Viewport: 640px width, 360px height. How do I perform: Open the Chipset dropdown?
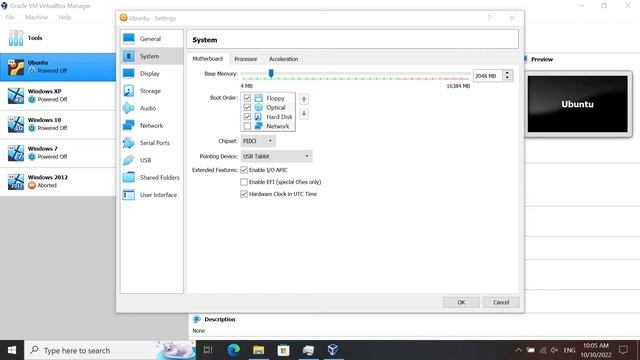(x=258, y=141)
